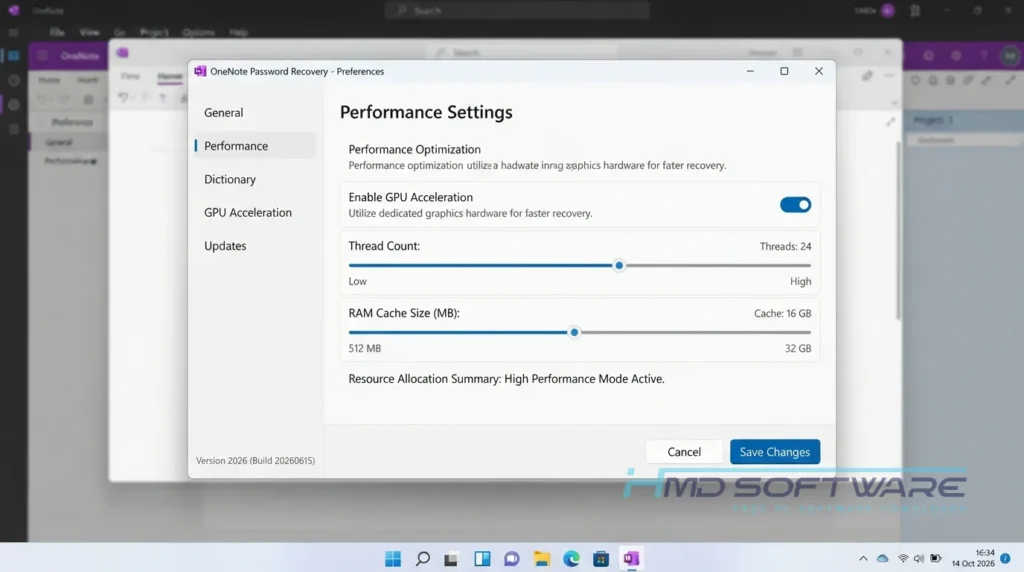
Task: Click the blue notification badge in tray
Action: pos(1005,558)
